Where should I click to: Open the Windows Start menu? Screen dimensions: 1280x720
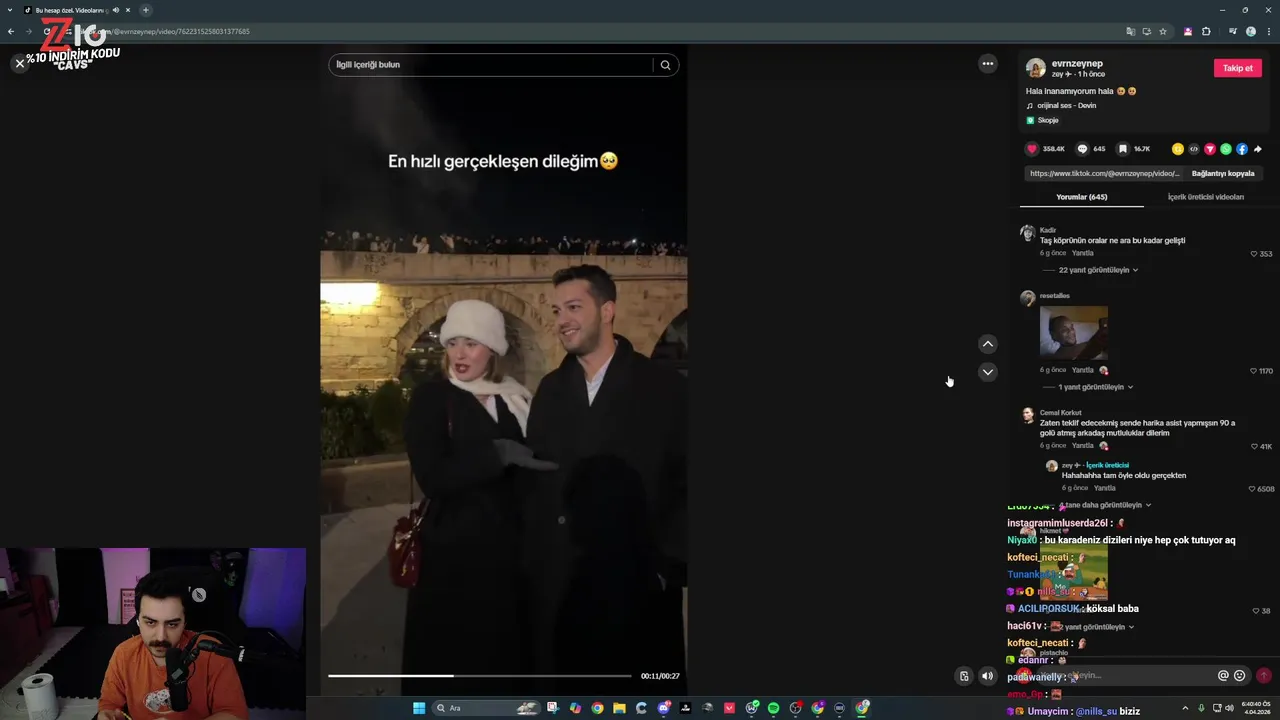(419, 708)
